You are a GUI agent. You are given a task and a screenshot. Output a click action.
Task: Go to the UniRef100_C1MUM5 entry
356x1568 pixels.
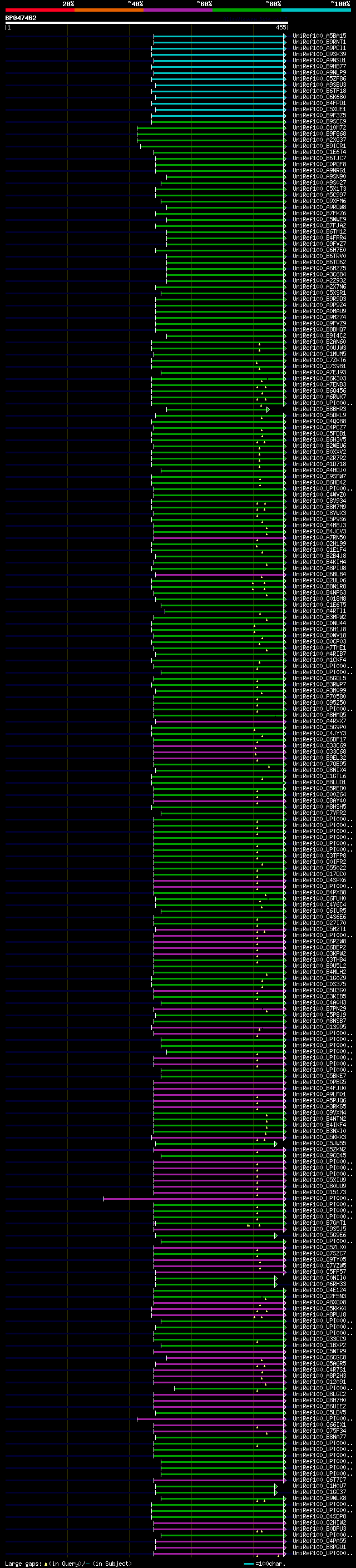coord(319,354)
